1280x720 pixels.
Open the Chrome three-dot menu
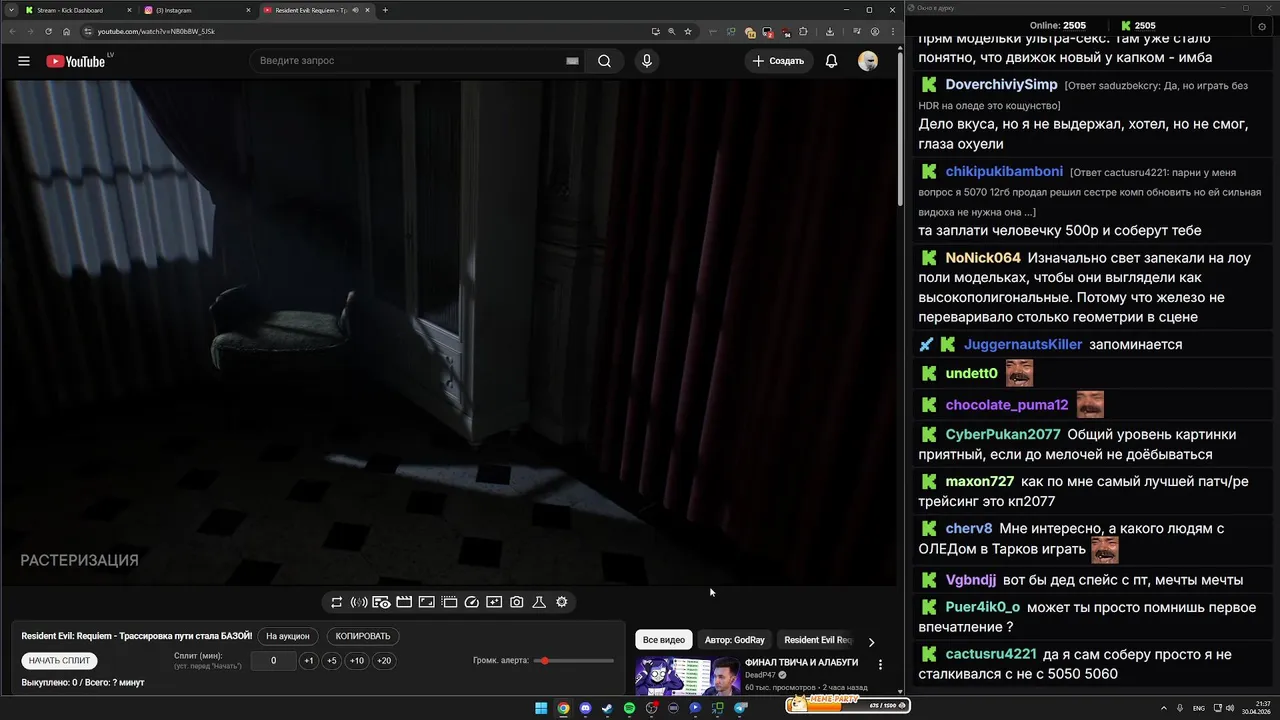point(893,31)
